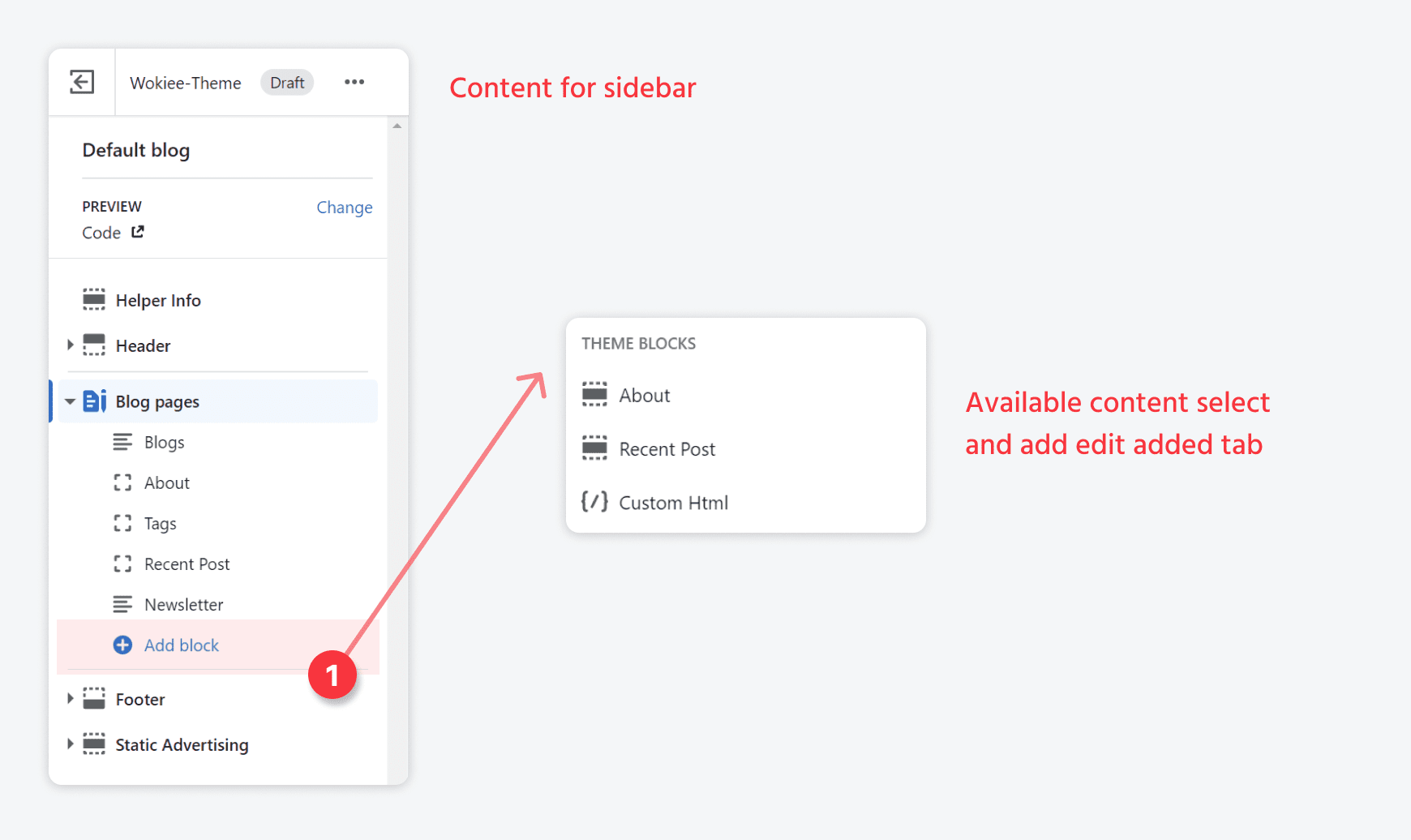Expand the Header section
This screenshot has width=1411, height=840.
pyautogui.click(x=71, y=345)
